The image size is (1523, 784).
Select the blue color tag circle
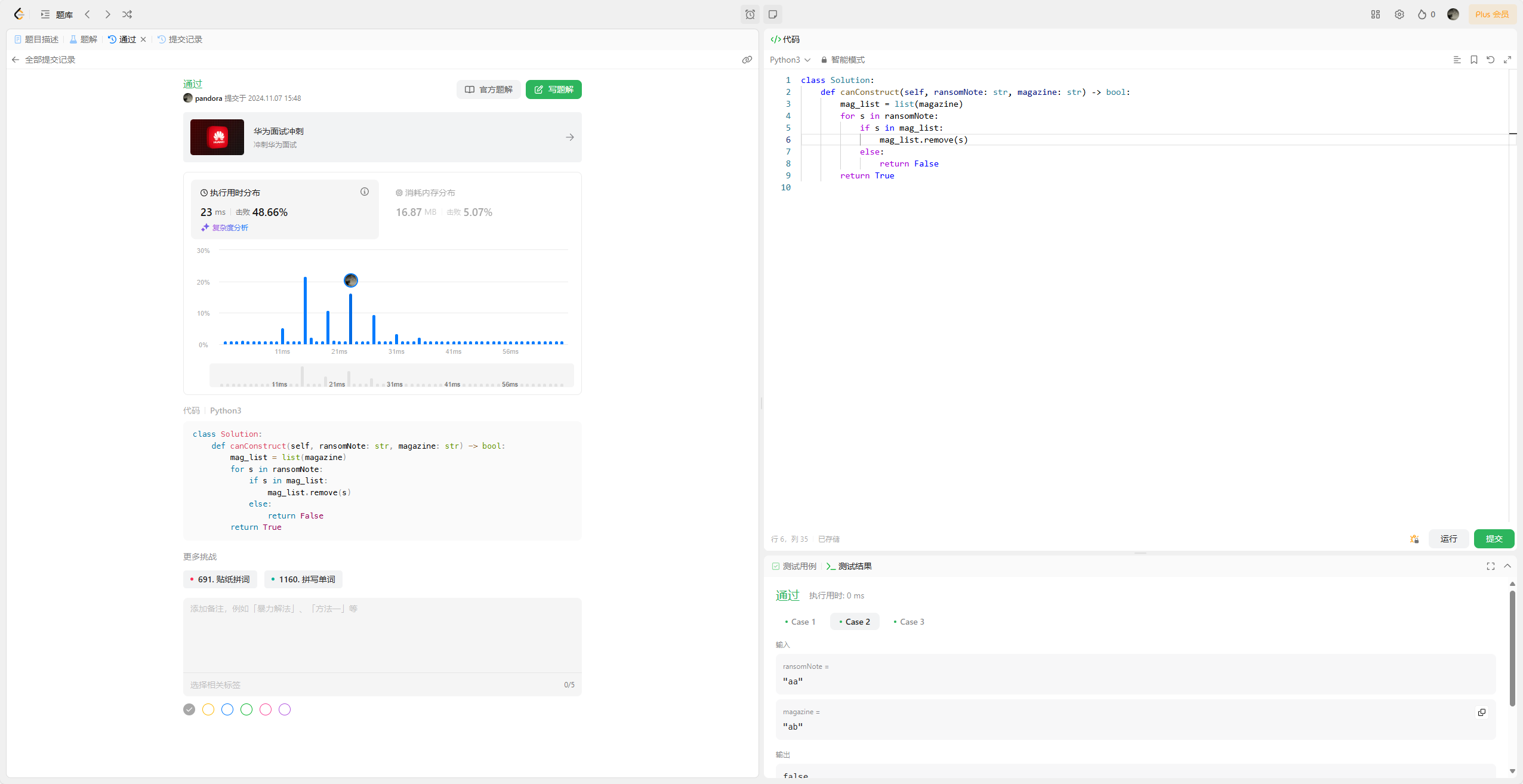[227, 709]
